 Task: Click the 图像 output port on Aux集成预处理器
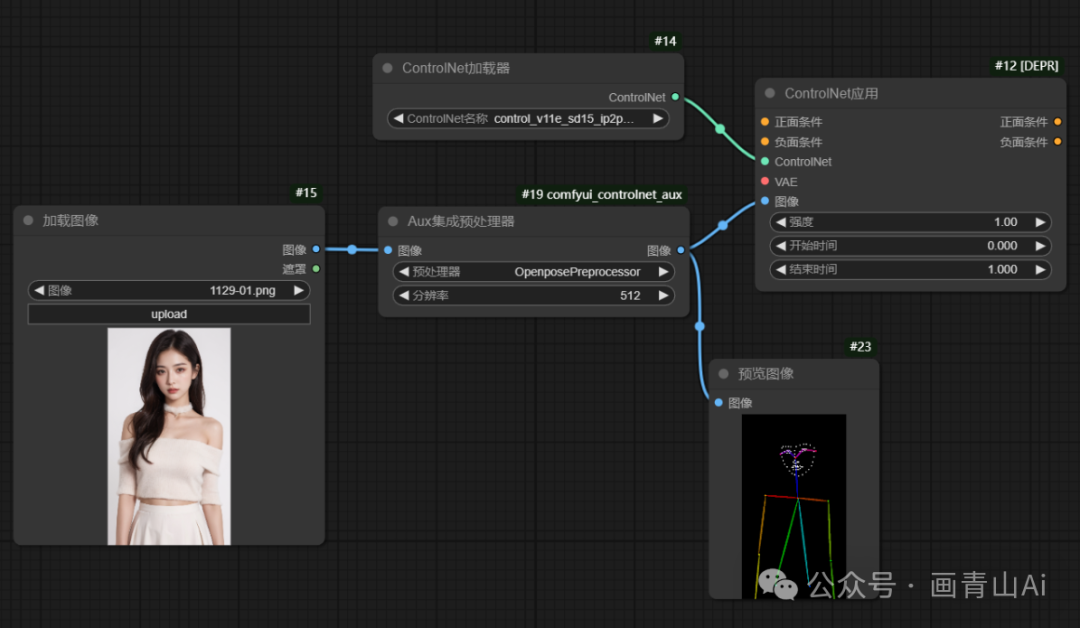pos(681,250)
